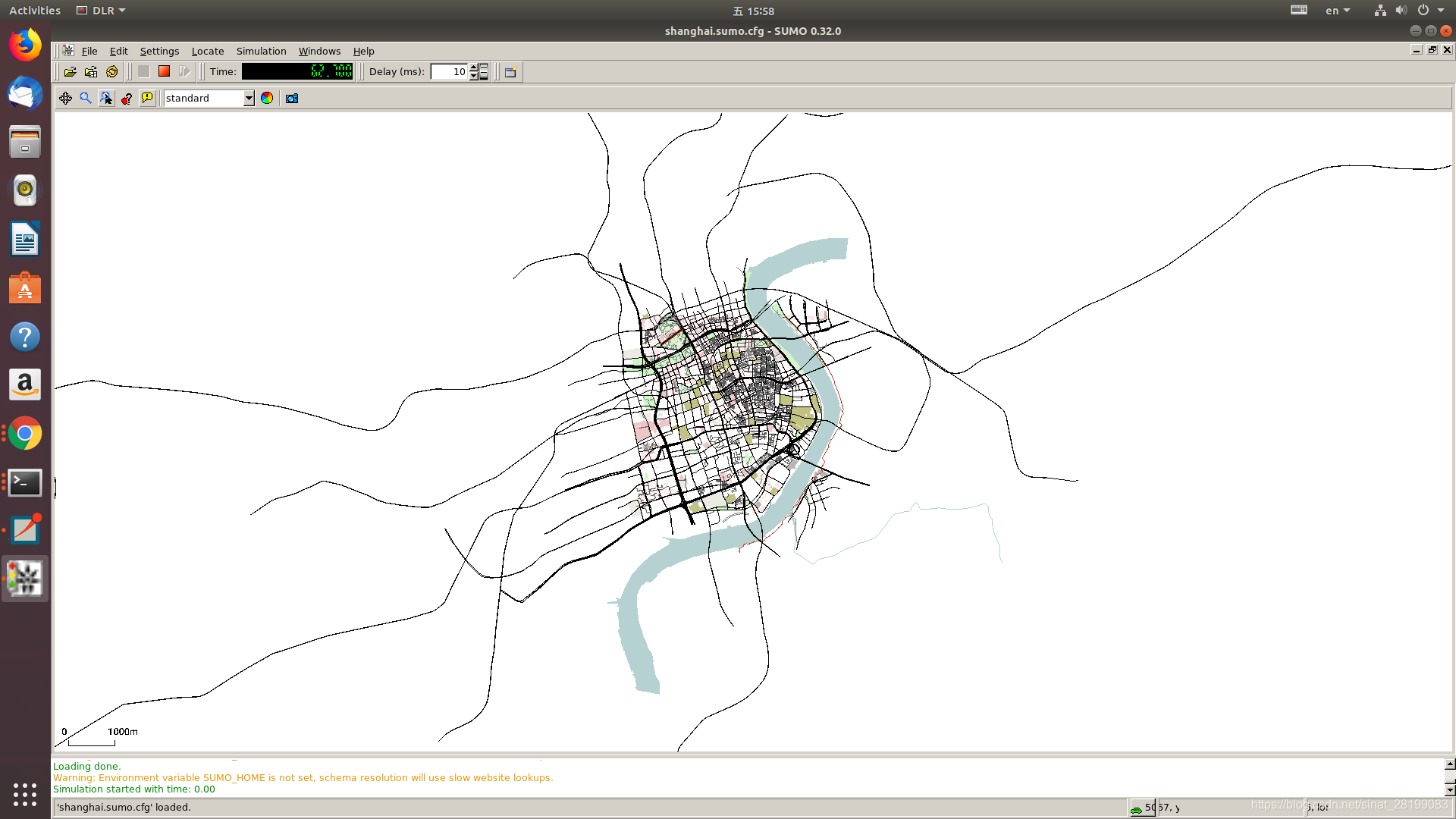Screen dimensions: 1456x819
Task: Take a screenshot with the camera icon
Action: [x=292, y=98]
